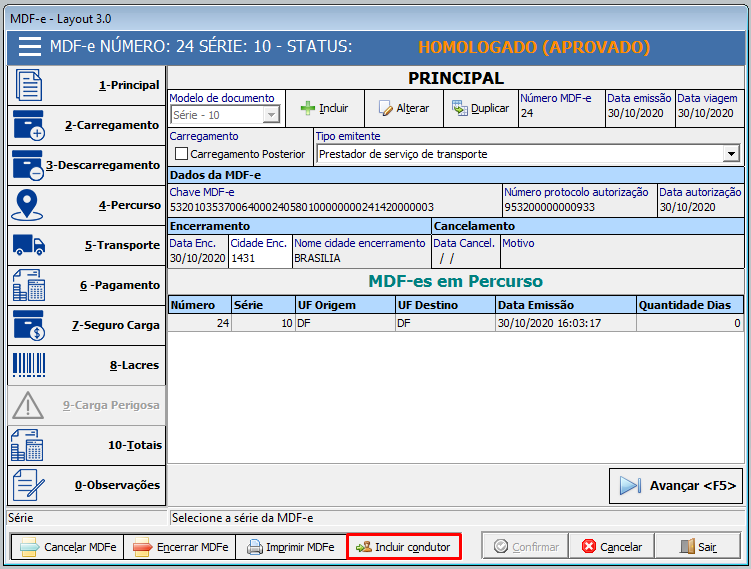This screenshot has width=751, height=569.
Task: Click the Pagamento calculator icon
Action: [27, 285]
